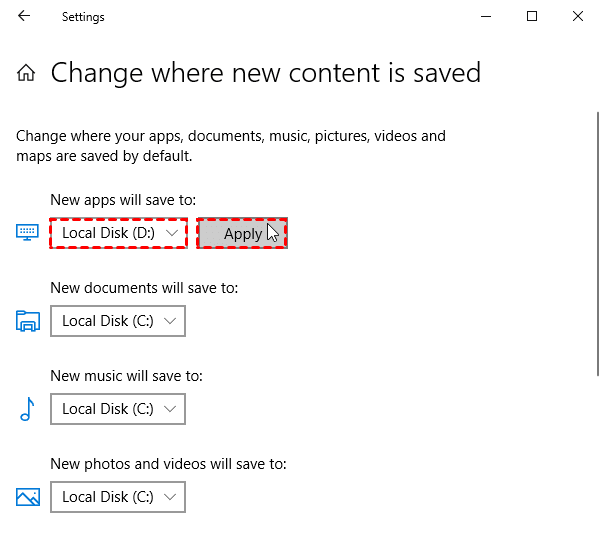The height and width of the screenshot is (537, 601).
Task: Click the "New documents will save to" label
Action: pyautogui.click(x=144, y=288)
